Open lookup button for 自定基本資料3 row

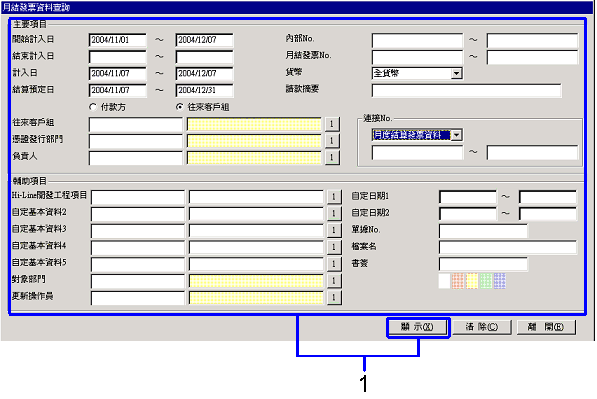334,230
